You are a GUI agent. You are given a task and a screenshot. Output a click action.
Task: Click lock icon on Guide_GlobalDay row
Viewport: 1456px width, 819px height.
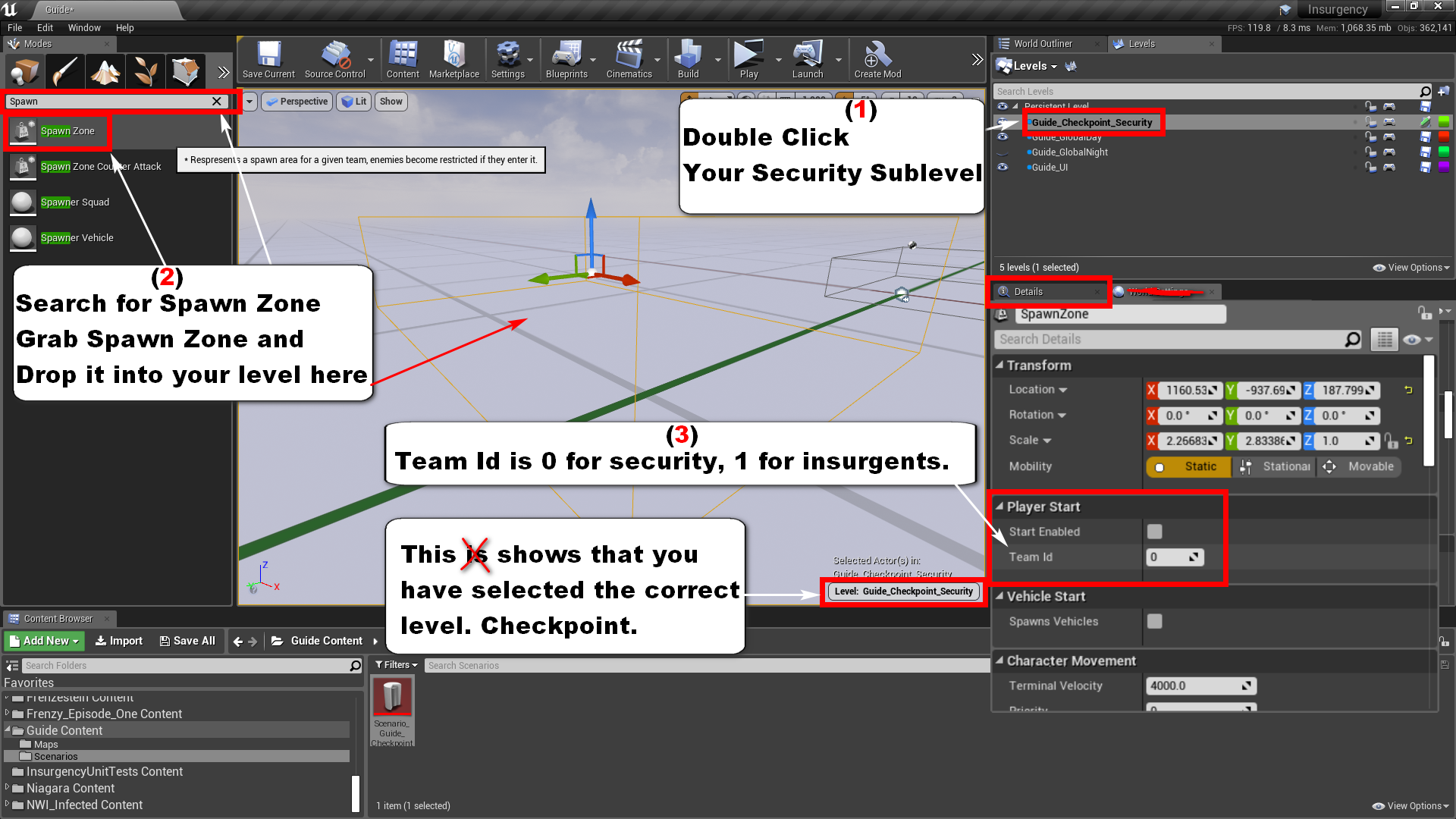tap(1370, 137)
